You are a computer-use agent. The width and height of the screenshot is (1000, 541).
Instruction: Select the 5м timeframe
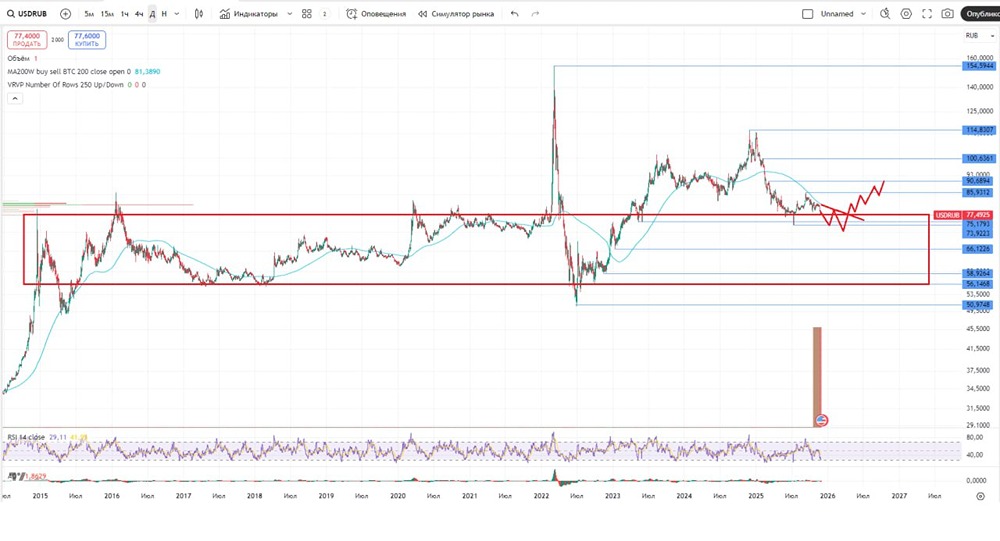click(x=89, y=13)
